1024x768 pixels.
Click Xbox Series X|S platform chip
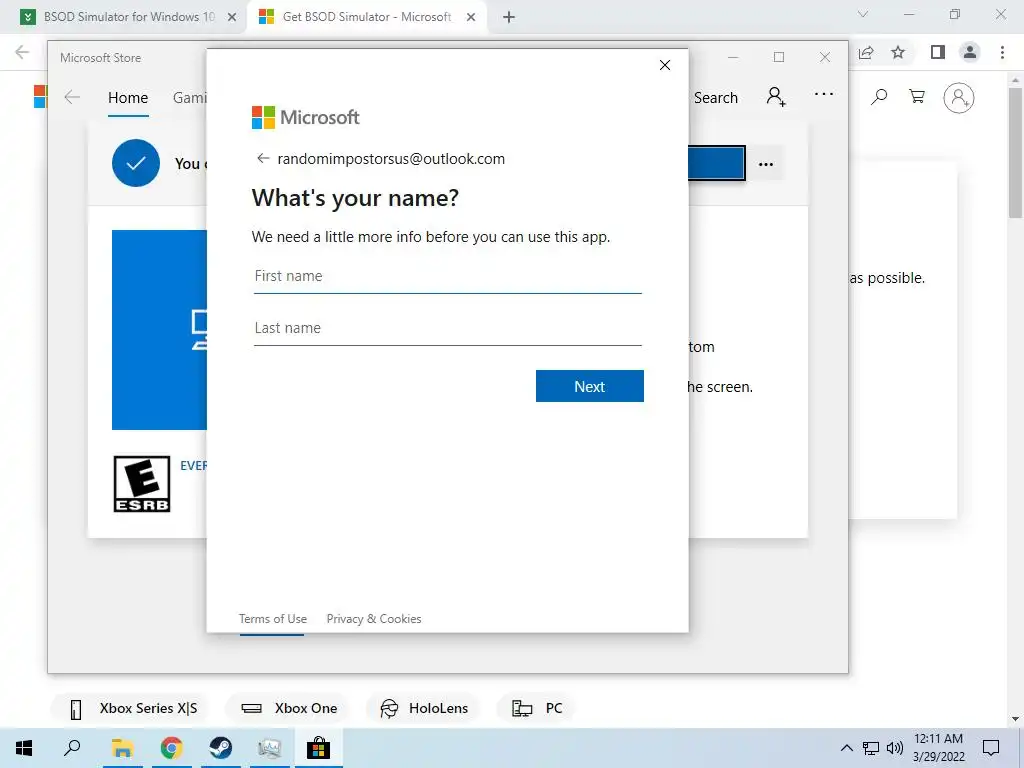129,709
